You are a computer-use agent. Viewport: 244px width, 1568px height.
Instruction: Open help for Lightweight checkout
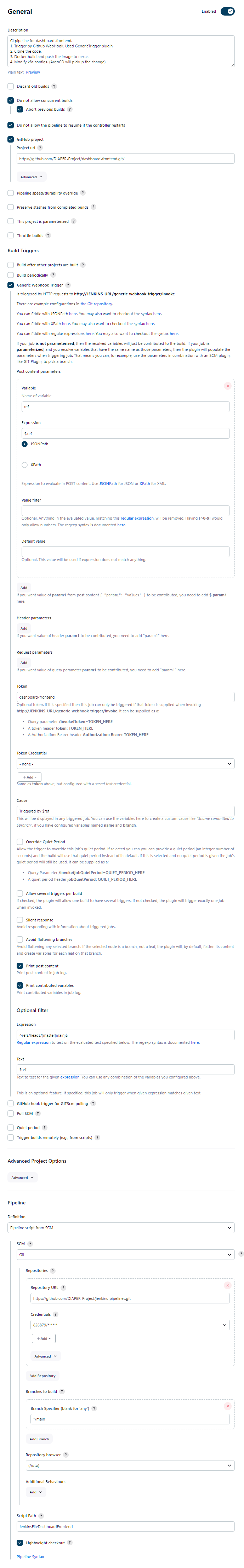coord(69,1543)
